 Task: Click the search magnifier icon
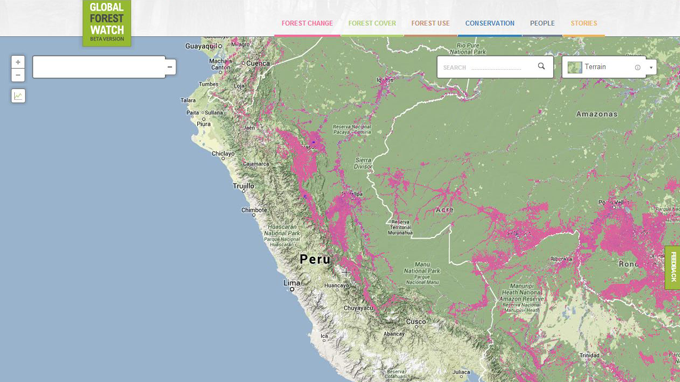541,66
